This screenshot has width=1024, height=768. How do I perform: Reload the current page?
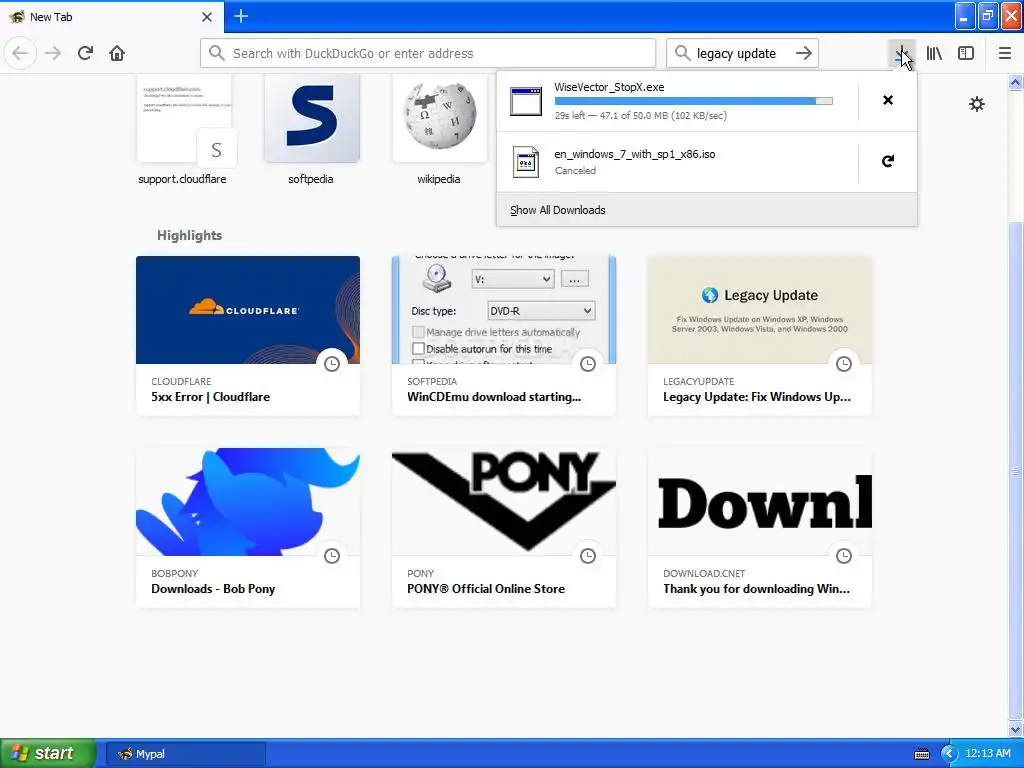(x=85, y=53)
